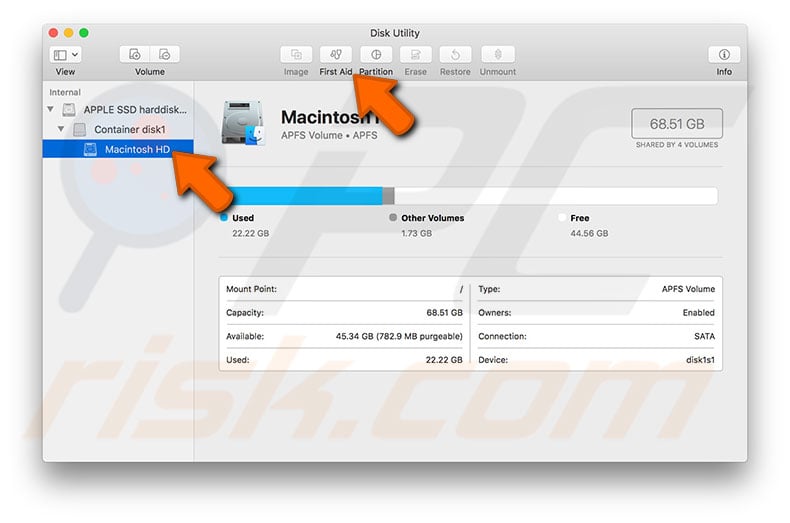Click the "44.56 GB" free value

589,233
